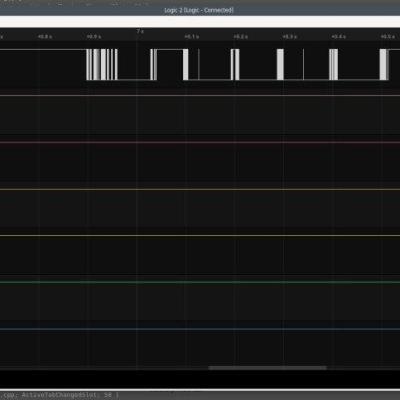Click the flat blue channel trace
This screenshot has width=400, height=400.
(200, 329)
